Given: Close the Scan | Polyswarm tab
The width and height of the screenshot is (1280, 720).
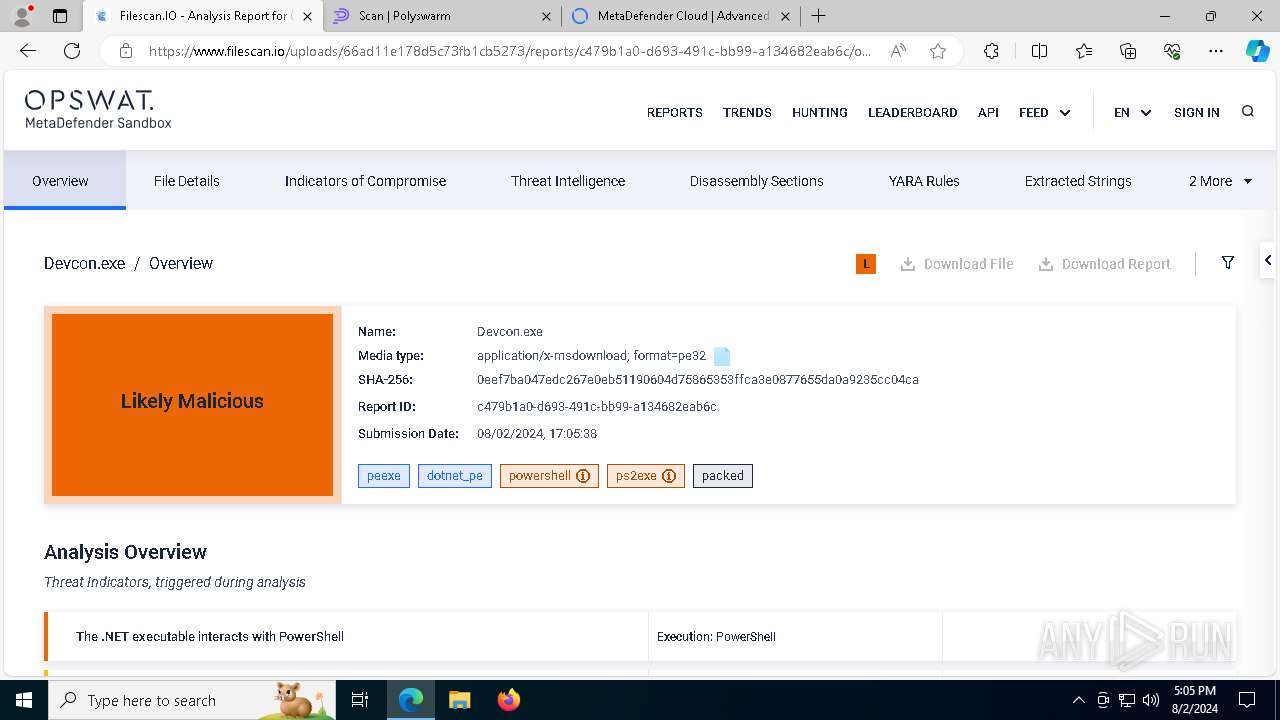Looking at the screenshot, I should (x=546, y=16).
